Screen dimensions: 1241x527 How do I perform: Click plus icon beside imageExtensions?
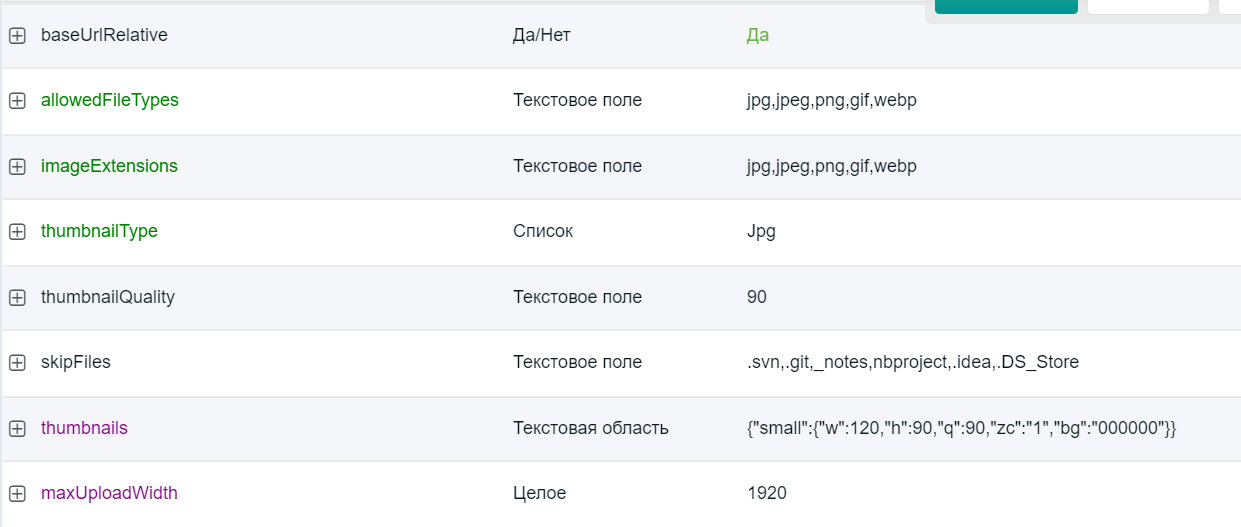[x=17, y=167]
